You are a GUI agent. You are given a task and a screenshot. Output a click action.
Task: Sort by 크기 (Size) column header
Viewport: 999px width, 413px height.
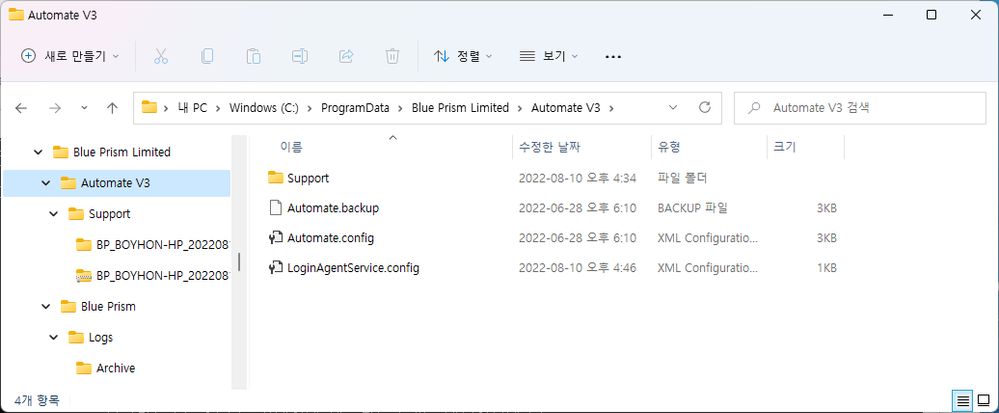pos(784,147)
